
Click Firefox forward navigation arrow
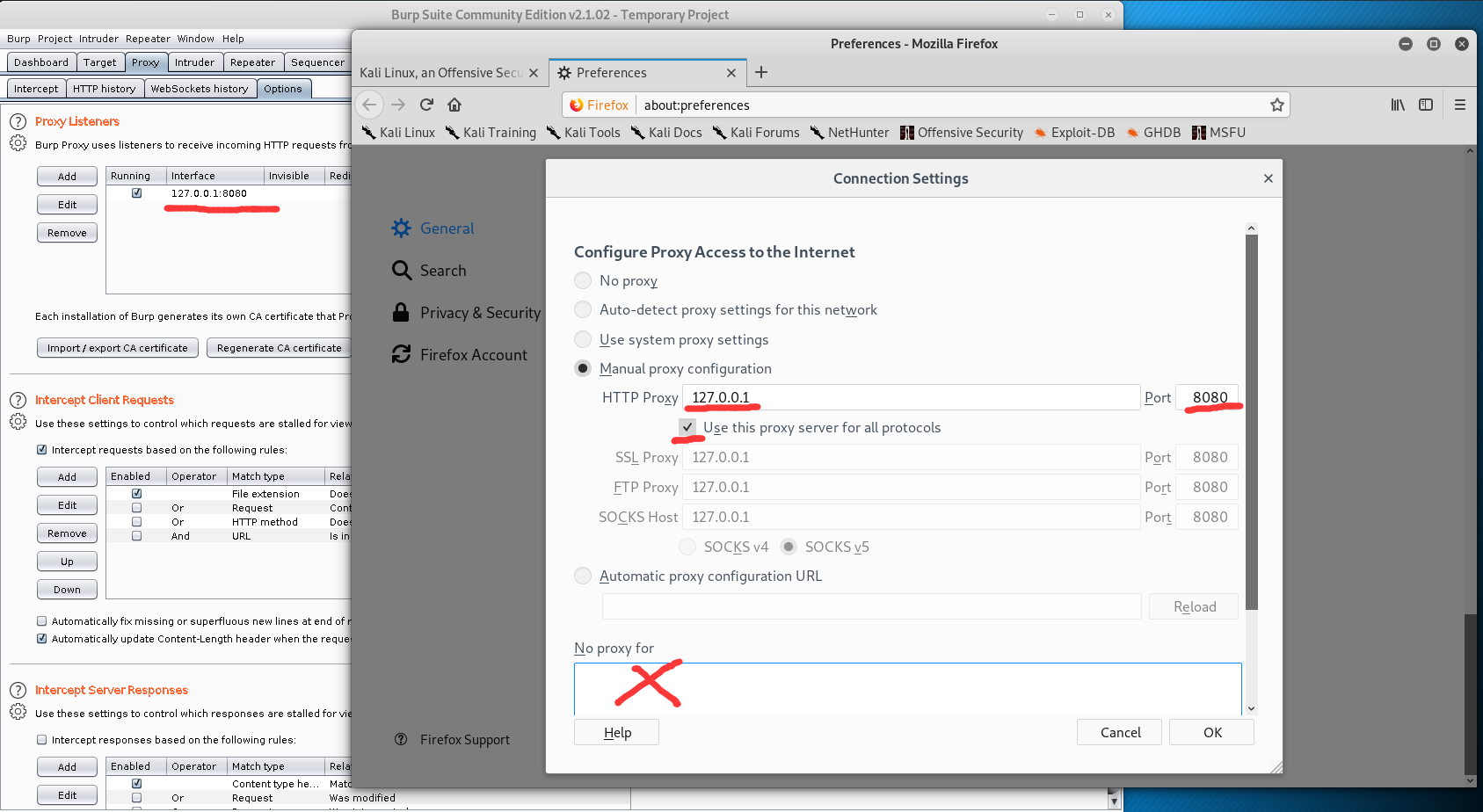tap(398, 105)
